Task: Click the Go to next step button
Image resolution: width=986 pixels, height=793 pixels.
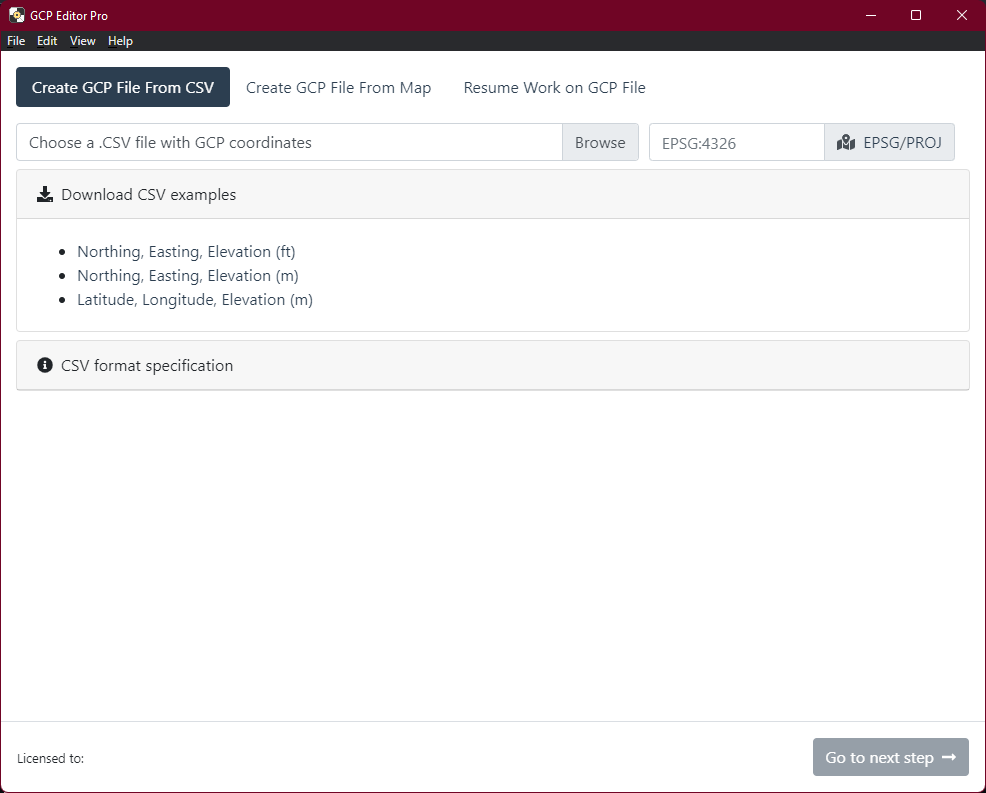Action: (890, 757)
